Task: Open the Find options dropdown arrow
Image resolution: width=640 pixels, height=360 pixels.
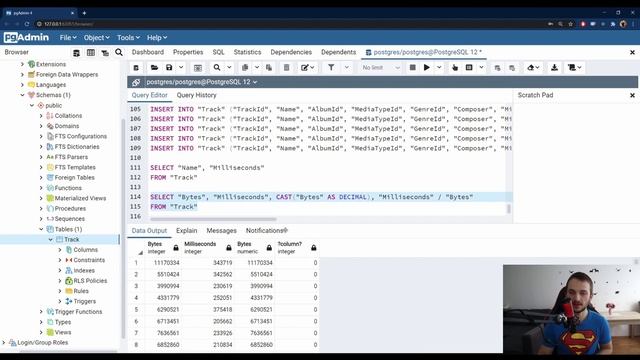Action: click(229, 68)
